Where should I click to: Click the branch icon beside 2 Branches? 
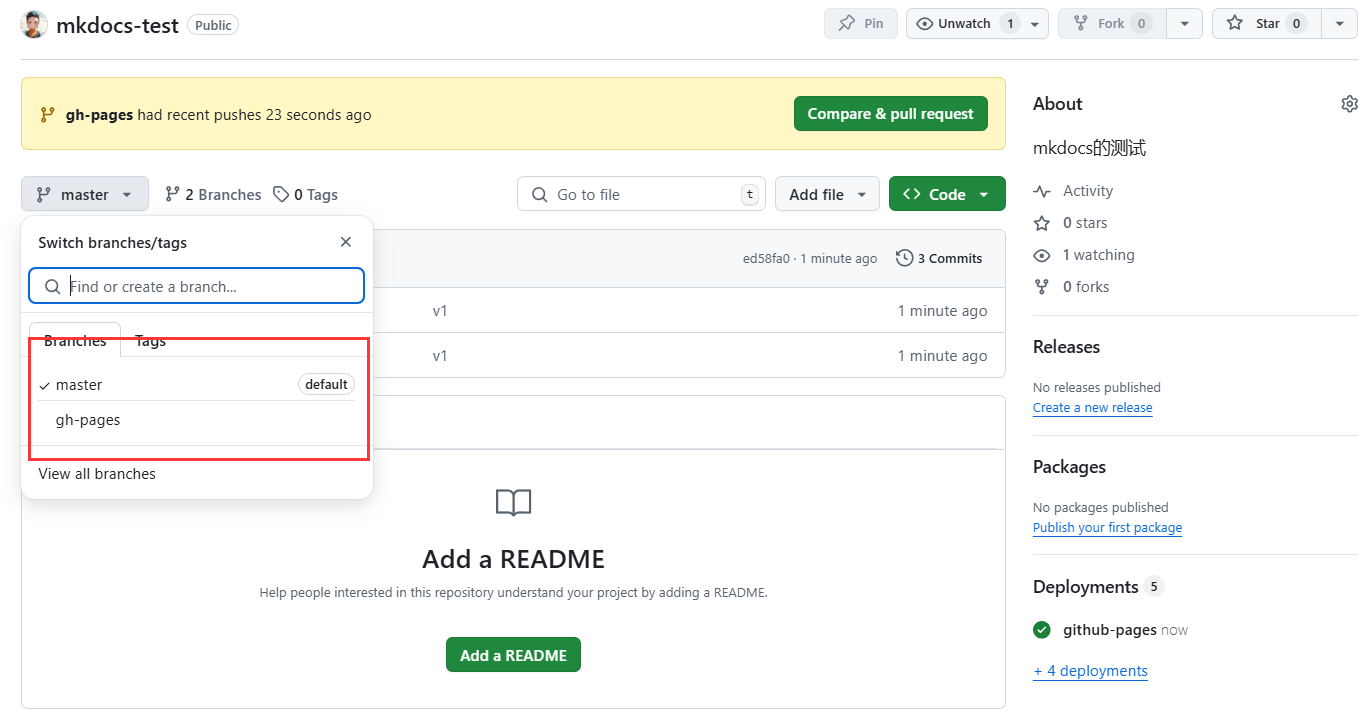[x=172, y=195]
